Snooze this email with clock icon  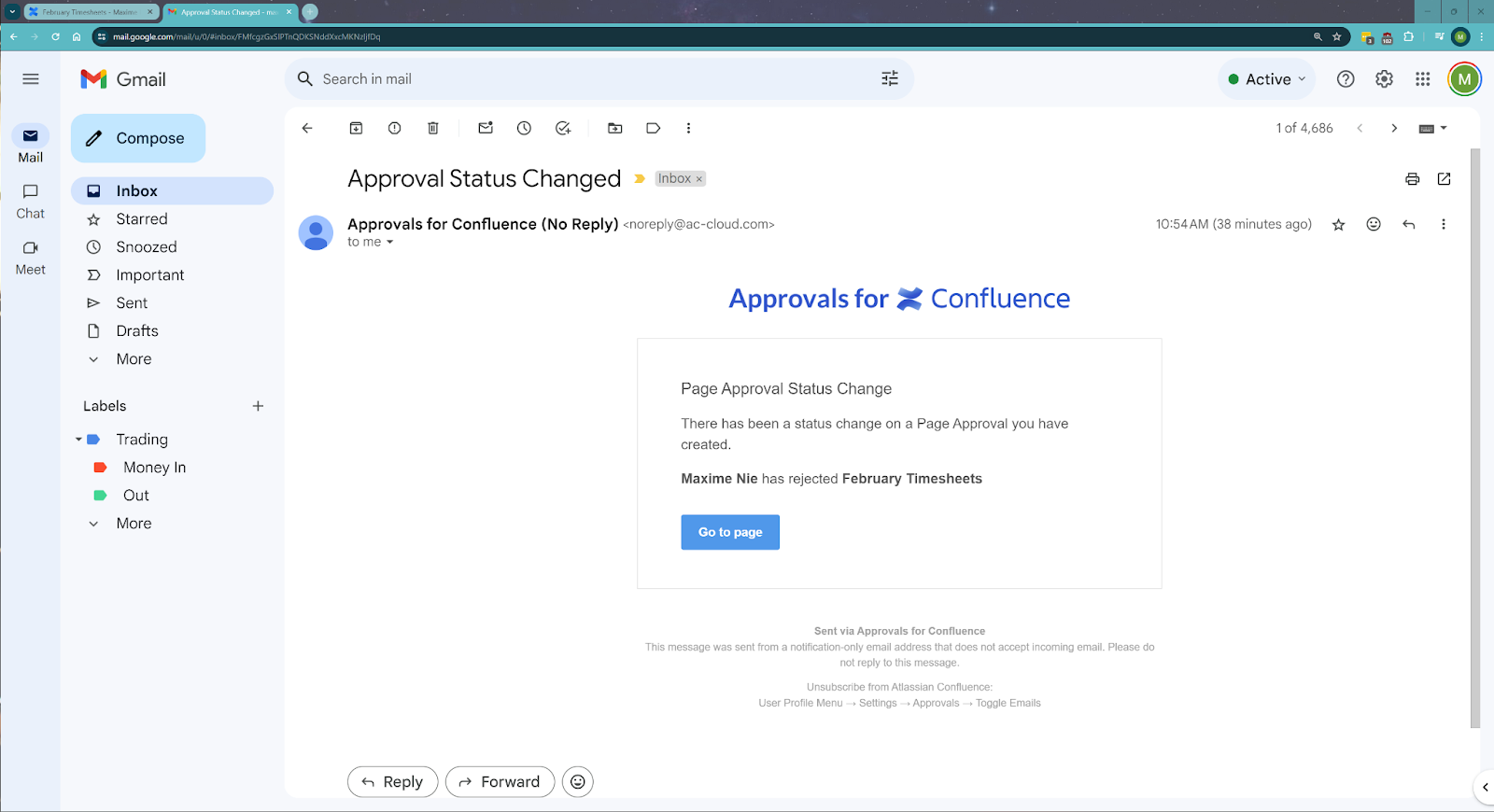pos(524,128)
